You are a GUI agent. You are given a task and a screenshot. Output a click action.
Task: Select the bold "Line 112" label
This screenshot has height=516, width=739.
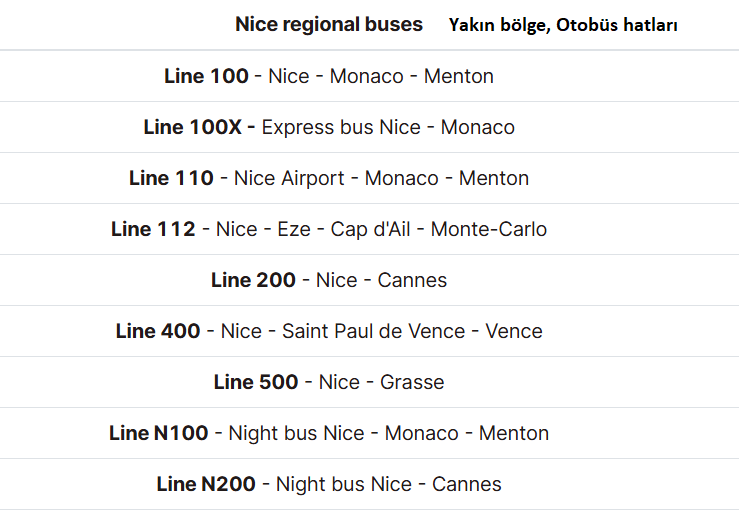point(153,229)
